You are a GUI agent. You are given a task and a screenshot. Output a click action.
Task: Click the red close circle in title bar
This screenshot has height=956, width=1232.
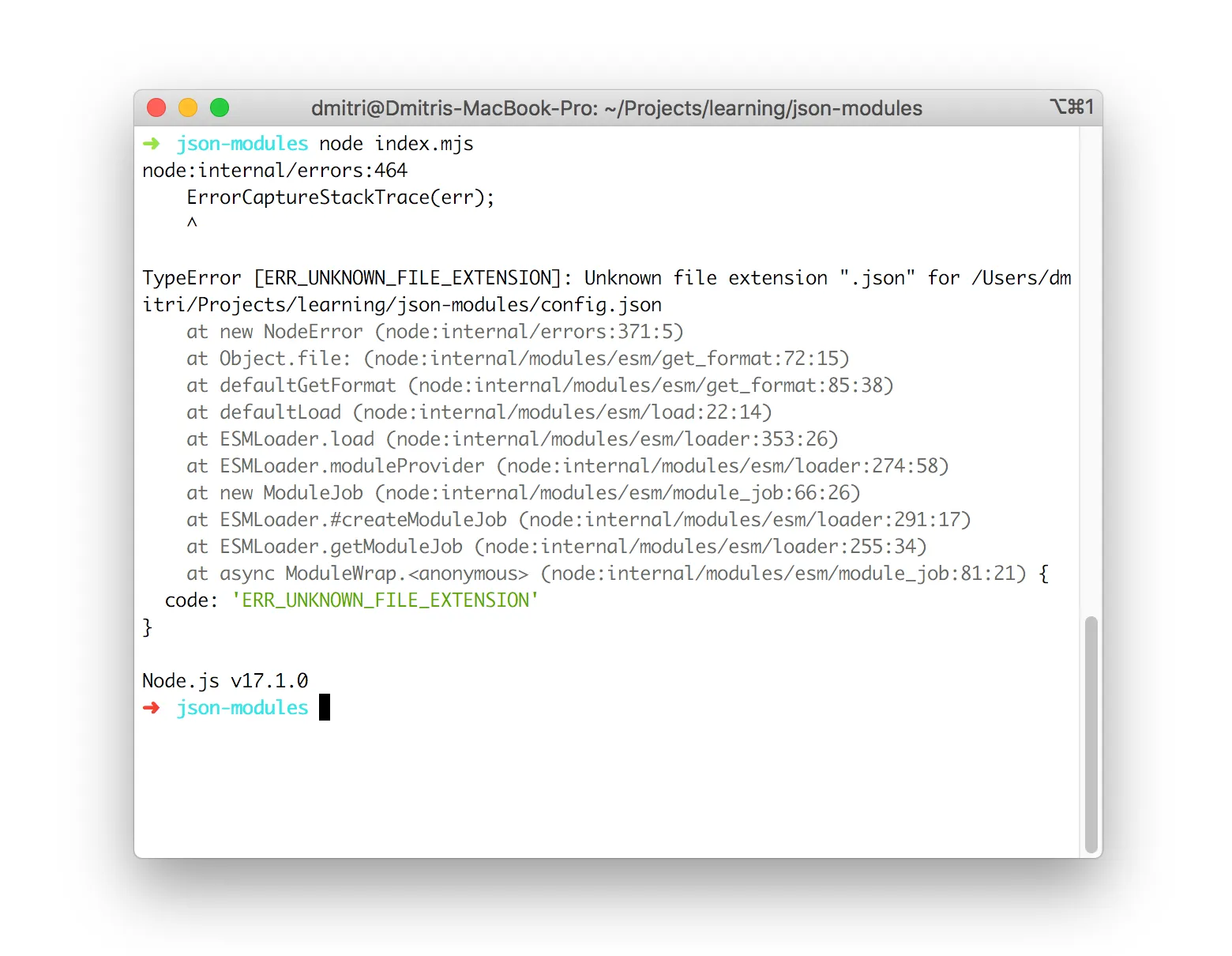pos(156,107)
